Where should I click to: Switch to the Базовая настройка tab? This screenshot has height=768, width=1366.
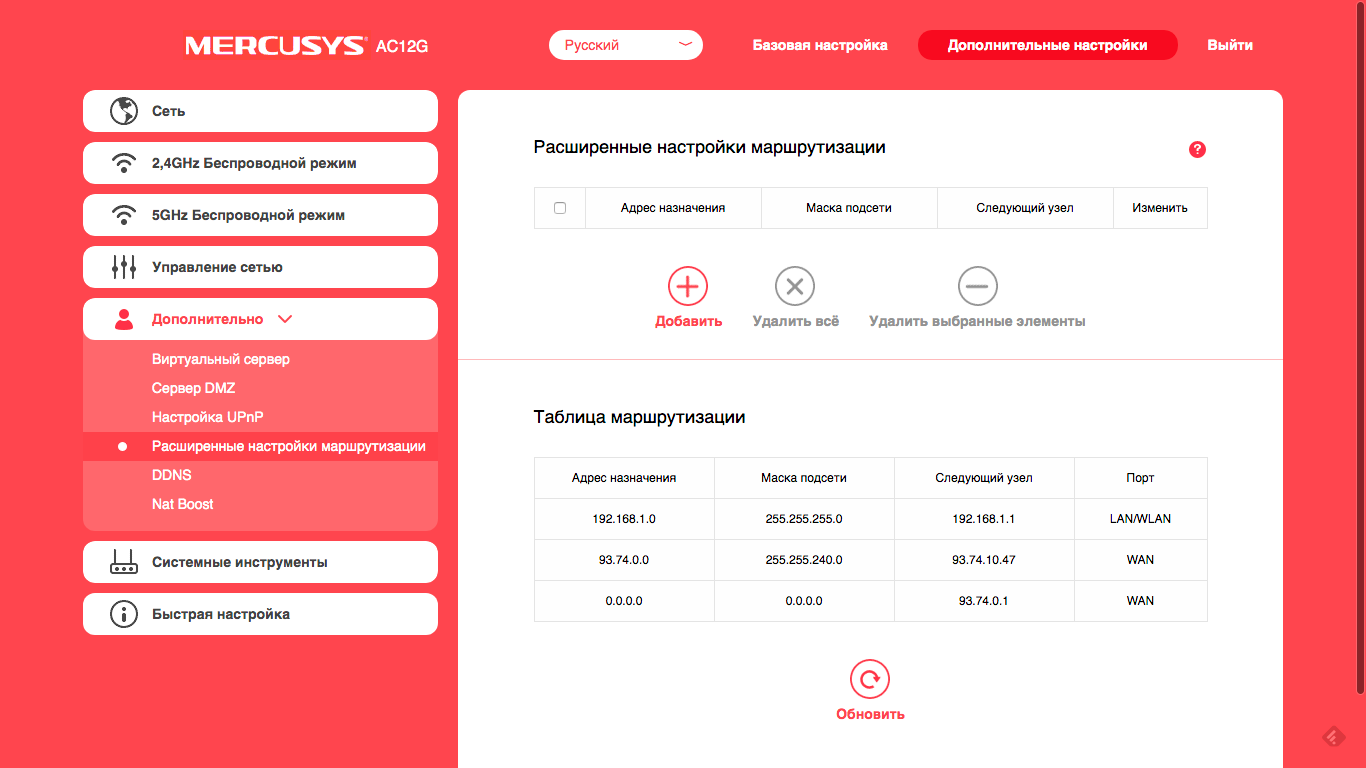(820, 45)
